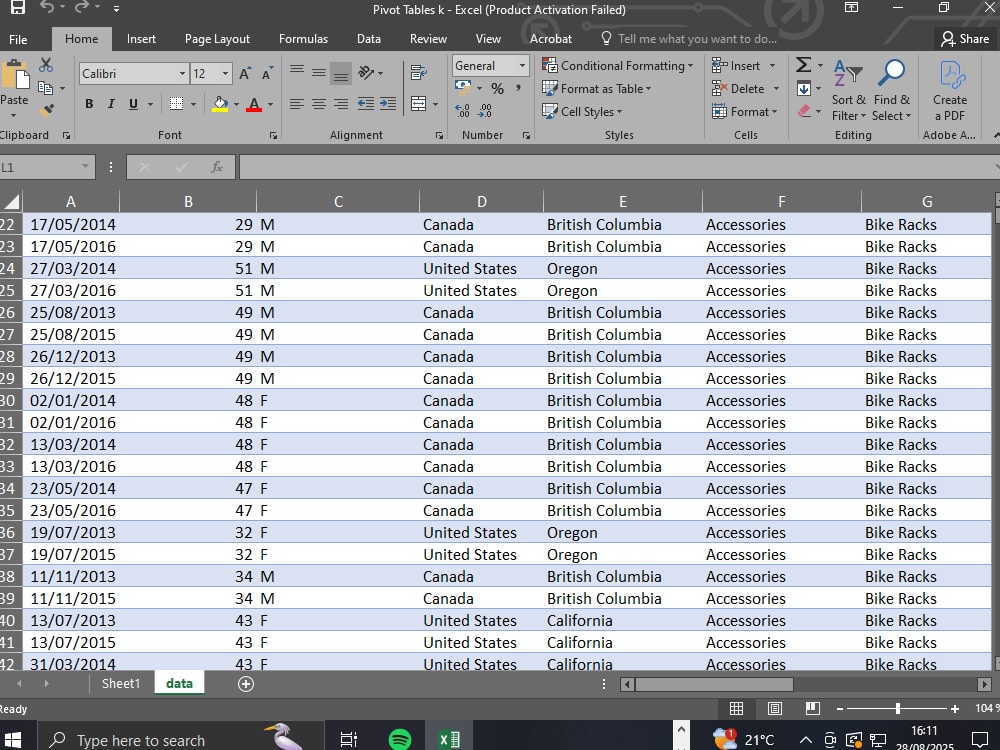Image resolution: width=1000 pixels, height=750 pixels.
Task: Open the General number format dropdown
Action: 522,66
